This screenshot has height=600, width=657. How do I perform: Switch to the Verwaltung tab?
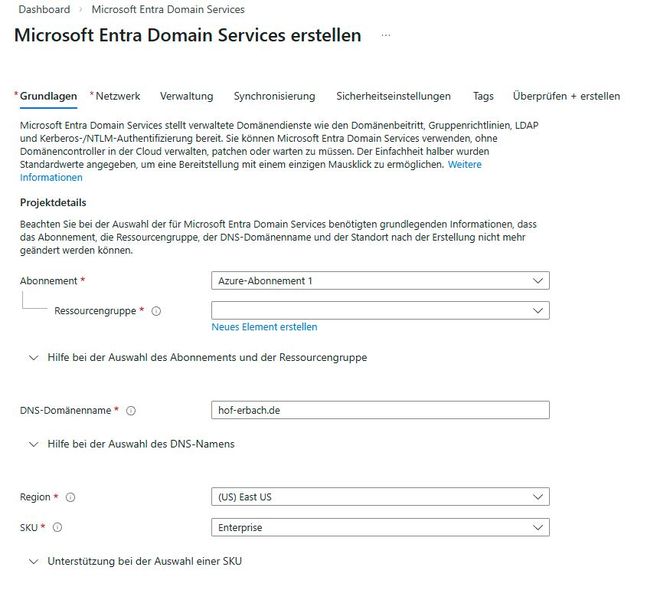(x=186, y=96)
